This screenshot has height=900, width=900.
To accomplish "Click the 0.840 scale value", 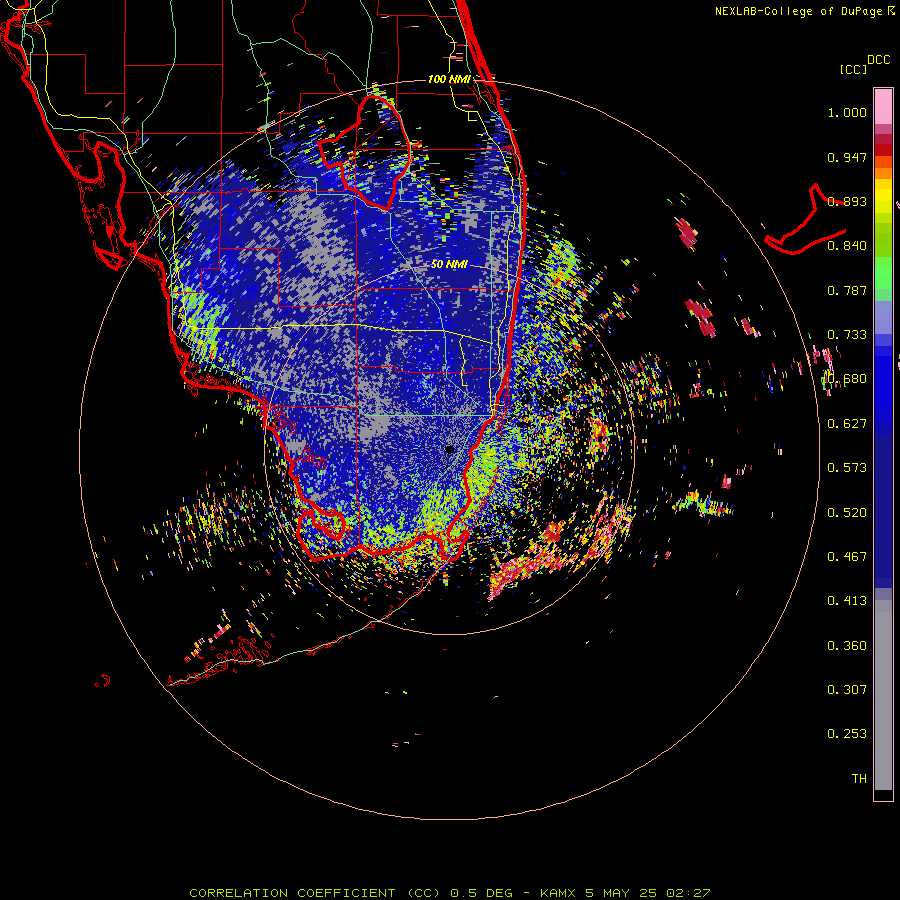I will click(x=847, y=246).
